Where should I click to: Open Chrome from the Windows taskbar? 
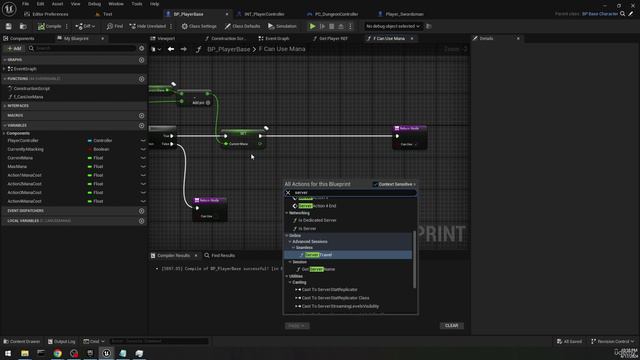tap(58, 353)
